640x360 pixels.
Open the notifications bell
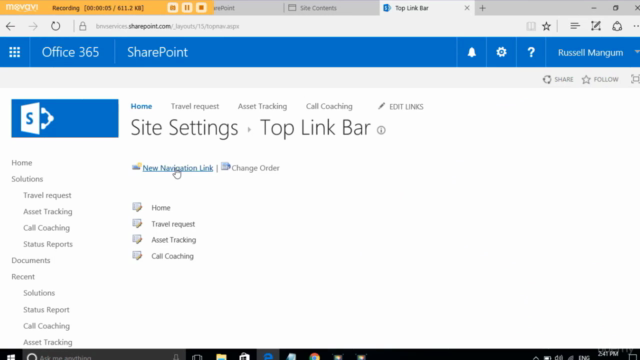click(472, 52)
